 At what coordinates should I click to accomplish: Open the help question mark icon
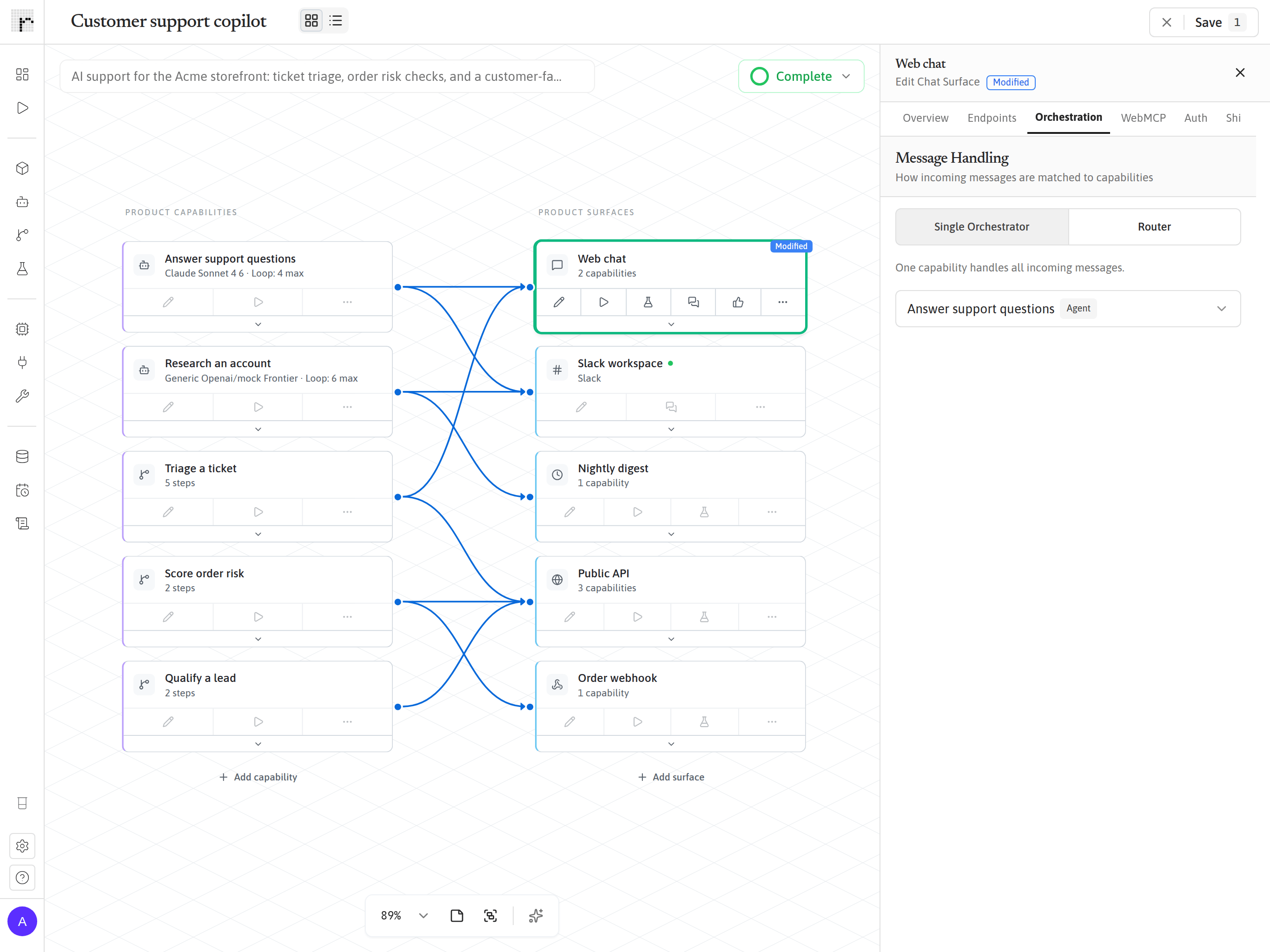[x=22, y=878]
